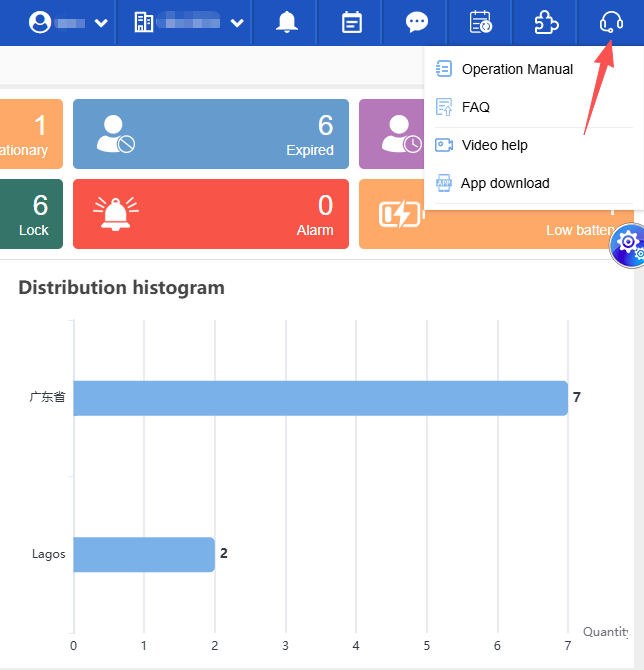Screen dimensions: 644x670
Task: Click the billing calendar icon in header
Action: (481, 22)
